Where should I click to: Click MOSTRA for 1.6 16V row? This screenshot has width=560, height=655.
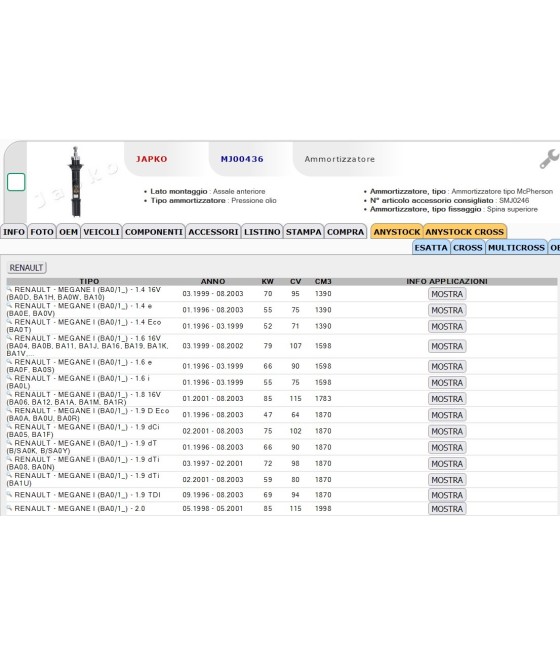pos(447,346)
